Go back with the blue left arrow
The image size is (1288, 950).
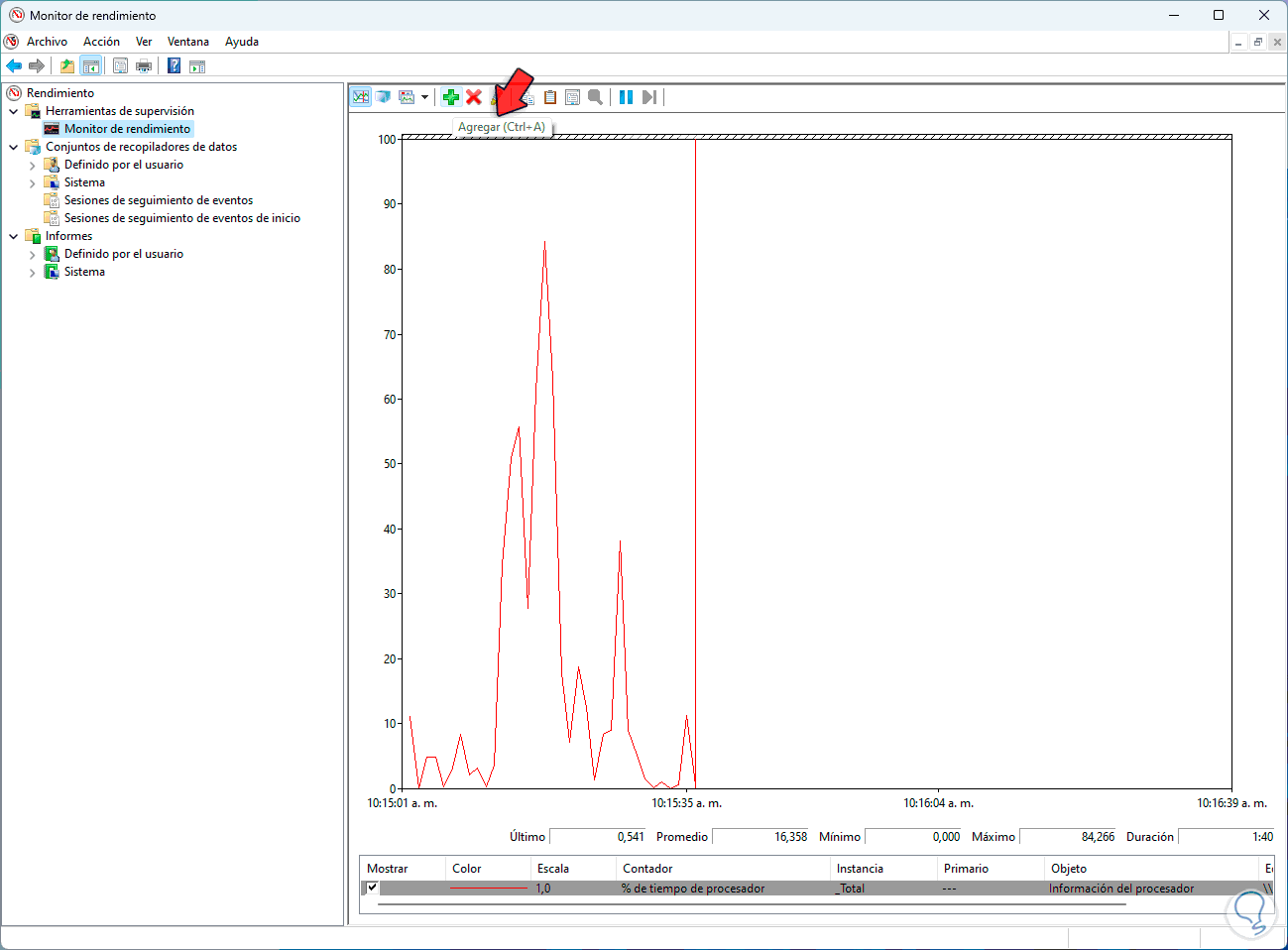(14, 66)
